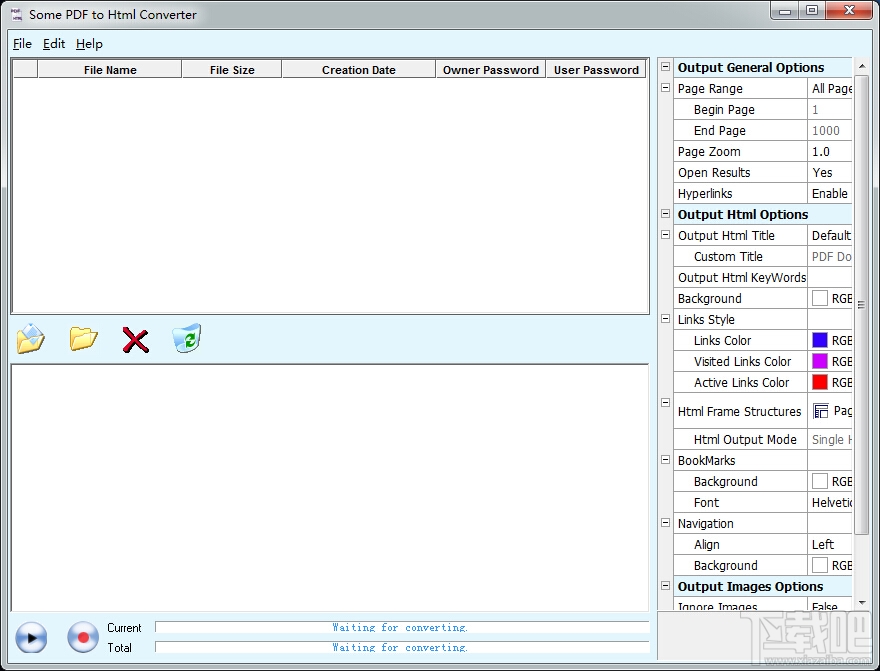This screenshot has width=880, height=671.
Task: Click the blank first column header cell
Action: click(25, 70)
